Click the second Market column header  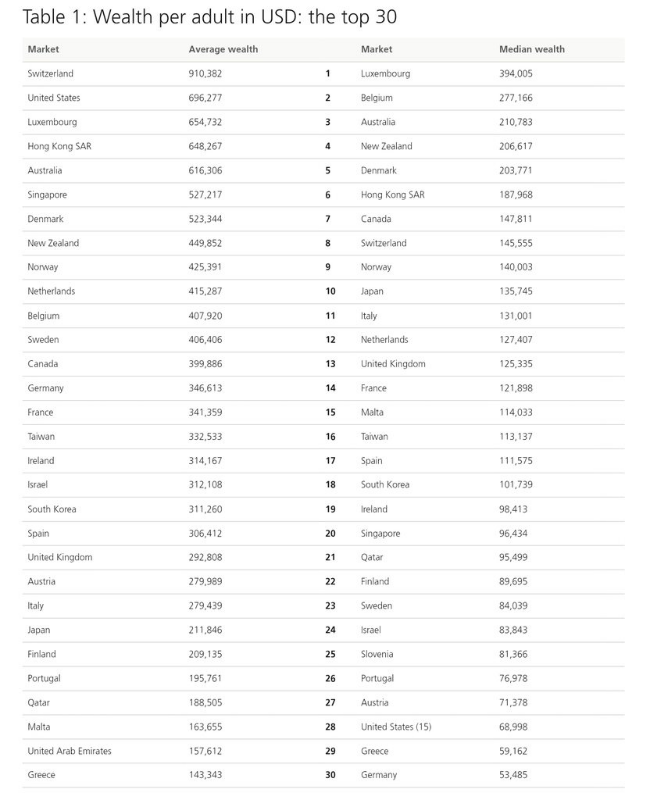(x=377, y=49)
